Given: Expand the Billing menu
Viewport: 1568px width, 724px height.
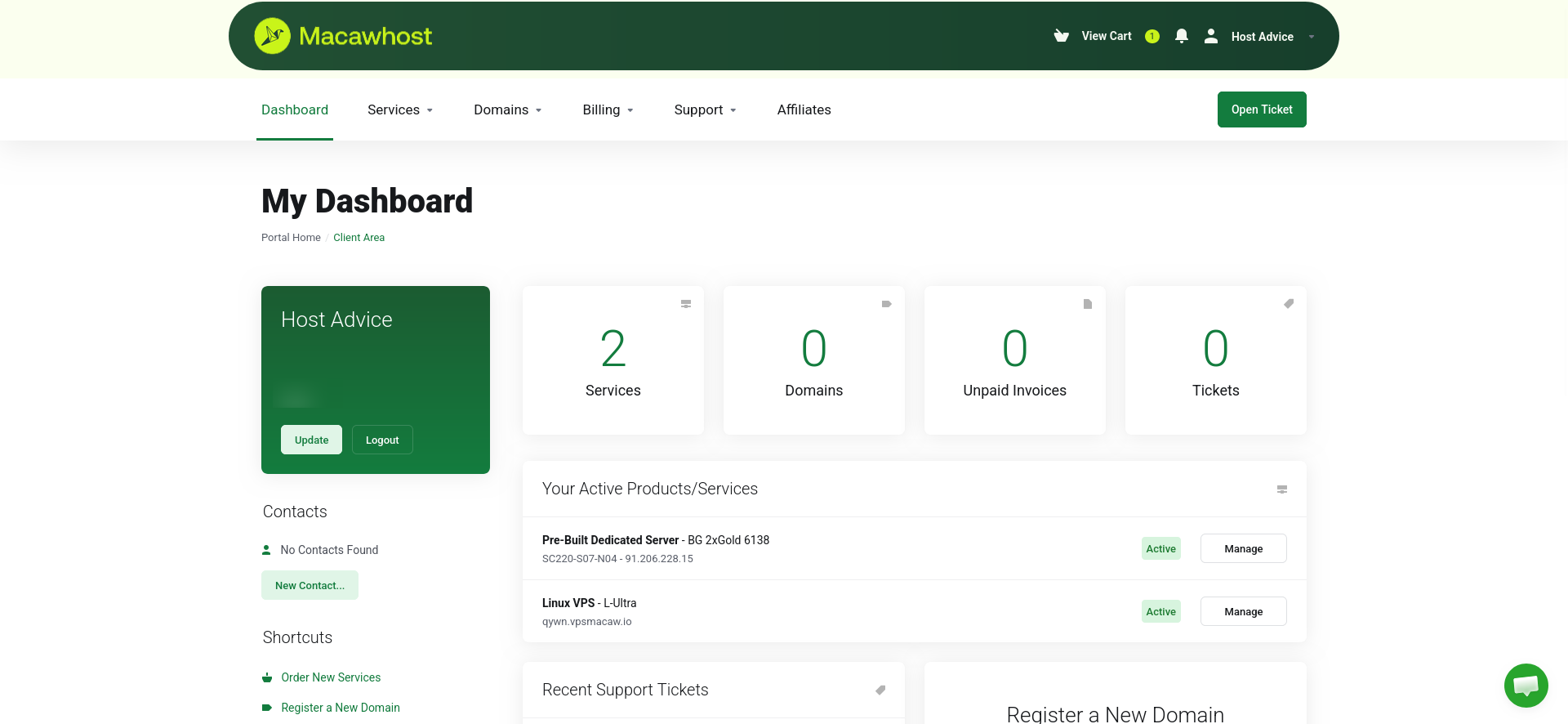Looking at the screenshot, I should point(608,109).
